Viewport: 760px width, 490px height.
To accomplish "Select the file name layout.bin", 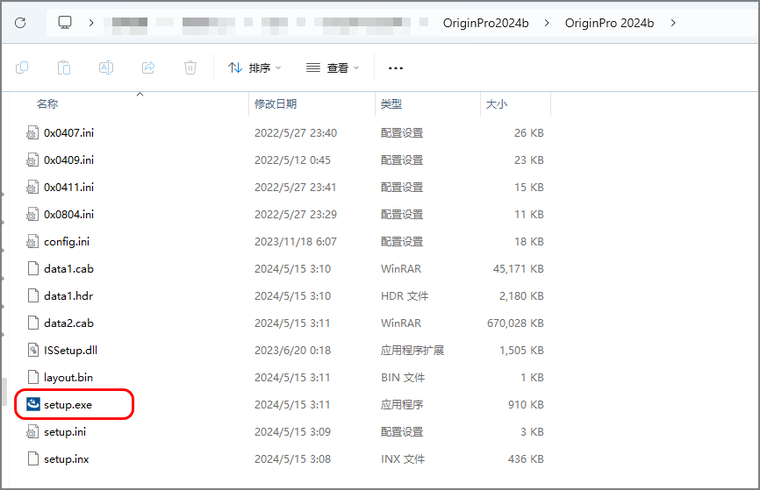I will [x=68, y=378].
